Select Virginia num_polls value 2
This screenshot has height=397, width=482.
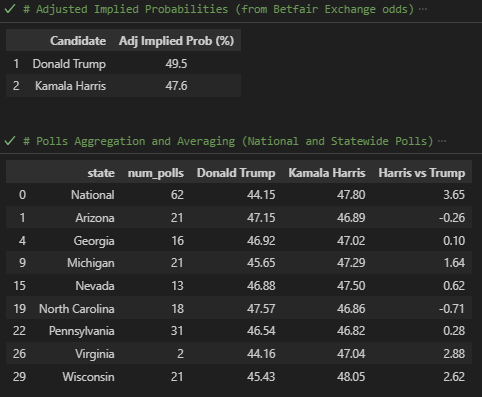pyautogui.click(x=180, y=354)
